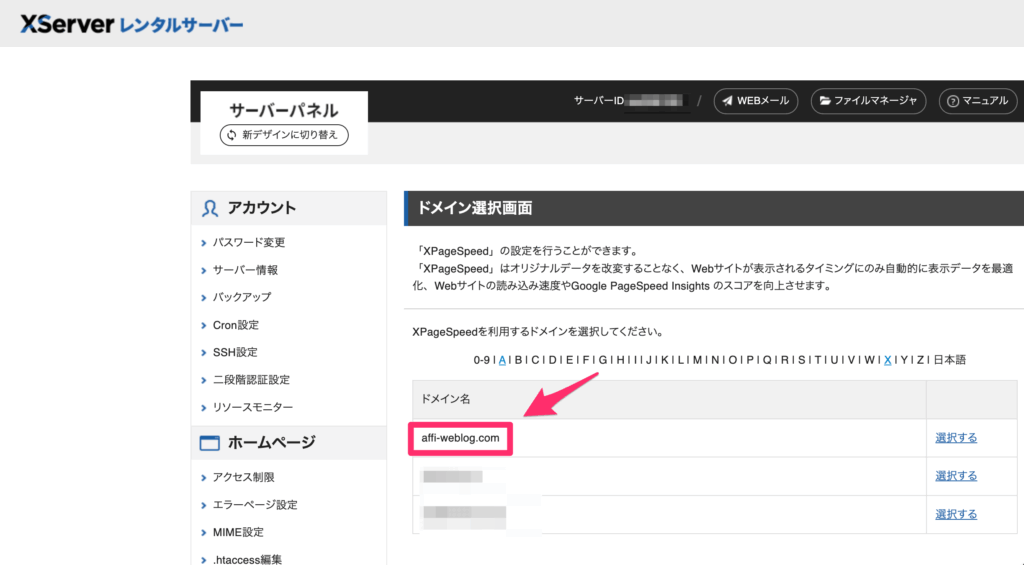
Task: Open WEBメール from the header
Action: pyautogui.click(x=756, y=101)
